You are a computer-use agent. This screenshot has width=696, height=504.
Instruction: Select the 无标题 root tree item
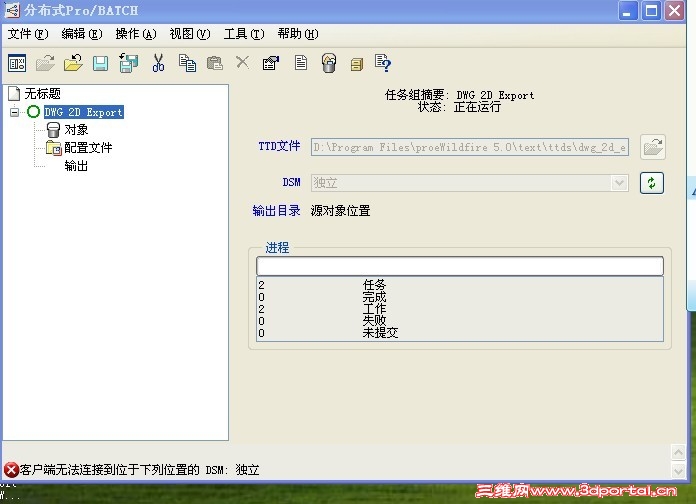point(43,94)
